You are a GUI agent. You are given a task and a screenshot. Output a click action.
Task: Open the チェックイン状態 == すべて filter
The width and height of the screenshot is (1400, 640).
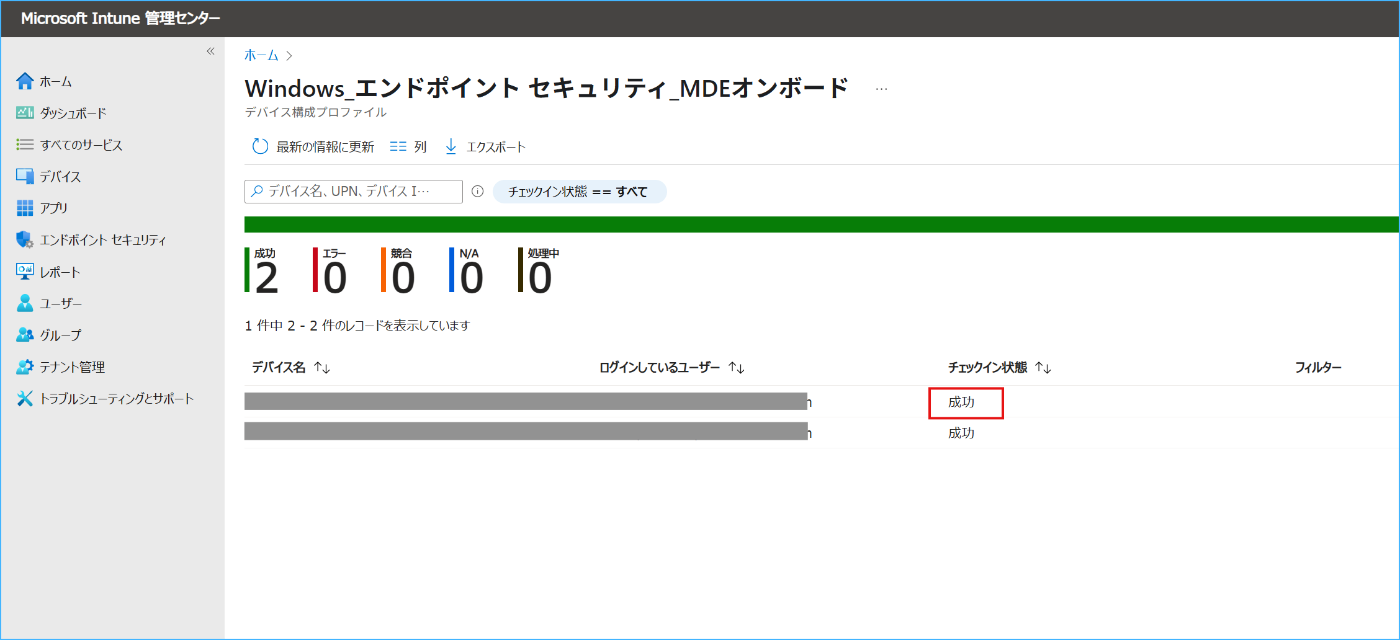coord(580,191)
